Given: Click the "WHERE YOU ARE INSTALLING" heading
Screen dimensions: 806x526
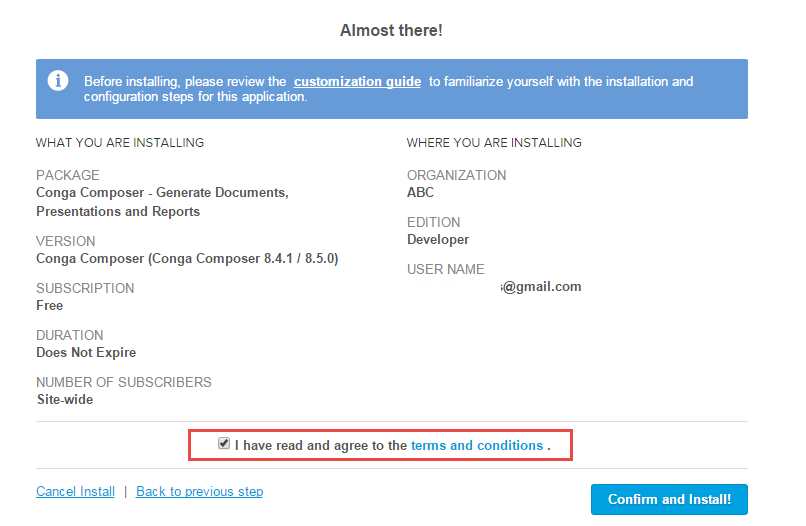Looking at the screenshot, I should (x=494, y=143).
